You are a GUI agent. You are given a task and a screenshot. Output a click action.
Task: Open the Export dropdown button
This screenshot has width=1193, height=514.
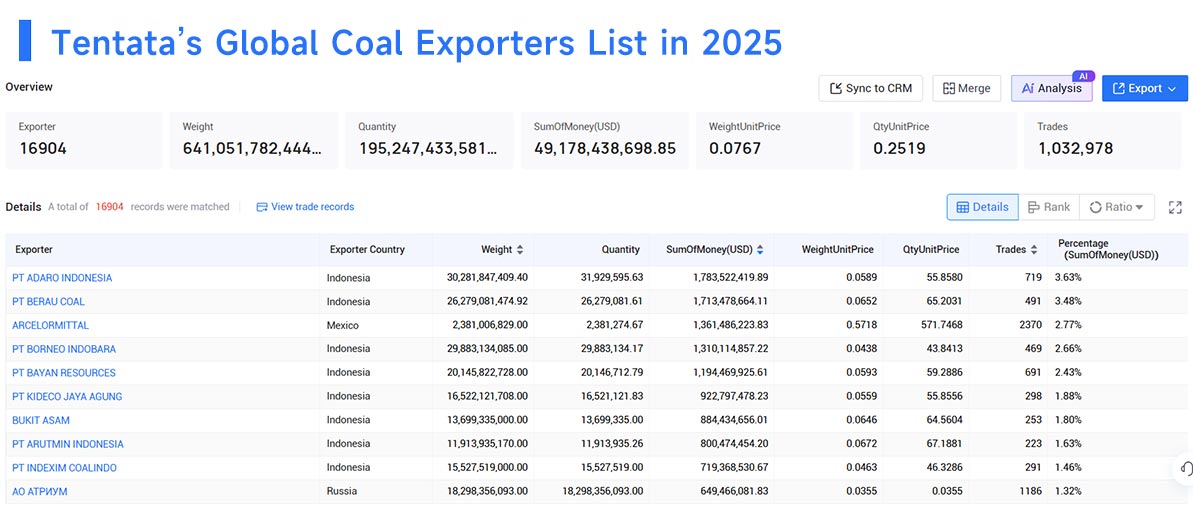point(1144,88)
